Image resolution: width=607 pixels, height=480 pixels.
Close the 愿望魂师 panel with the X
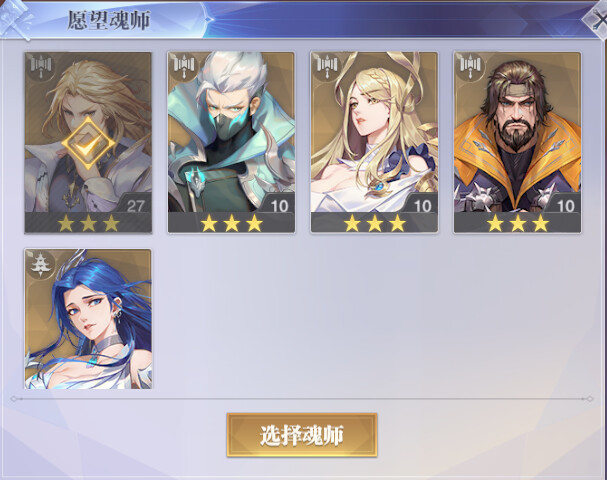click(x=597, y=19)
